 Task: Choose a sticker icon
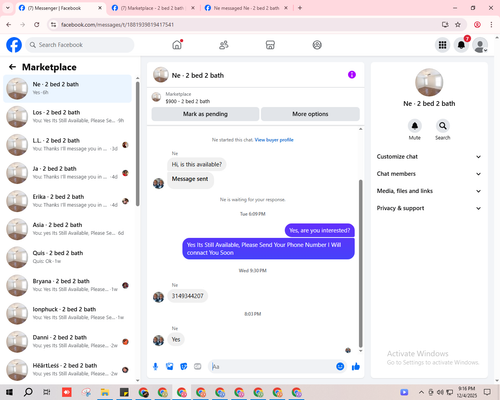click(184, 367)
